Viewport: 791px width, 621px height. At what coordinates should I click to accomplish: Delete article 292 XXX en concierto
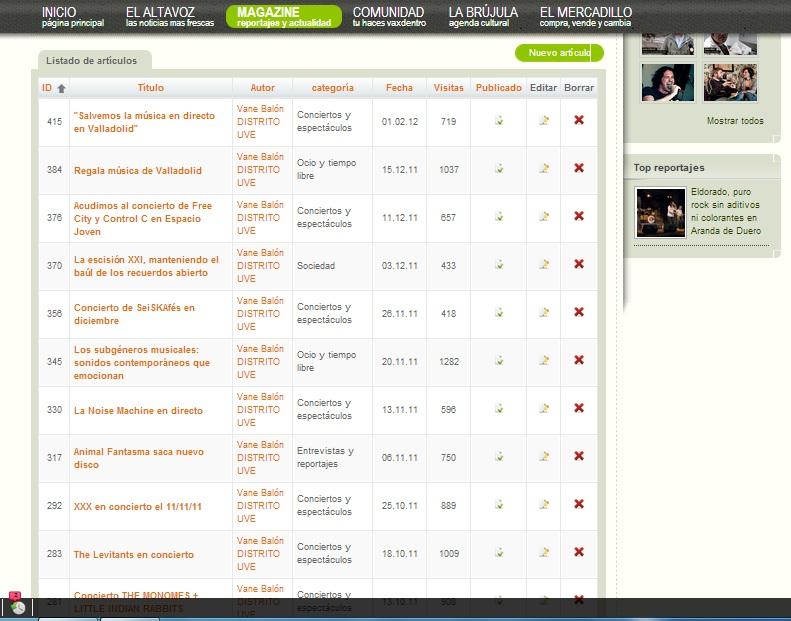[579, 504]
